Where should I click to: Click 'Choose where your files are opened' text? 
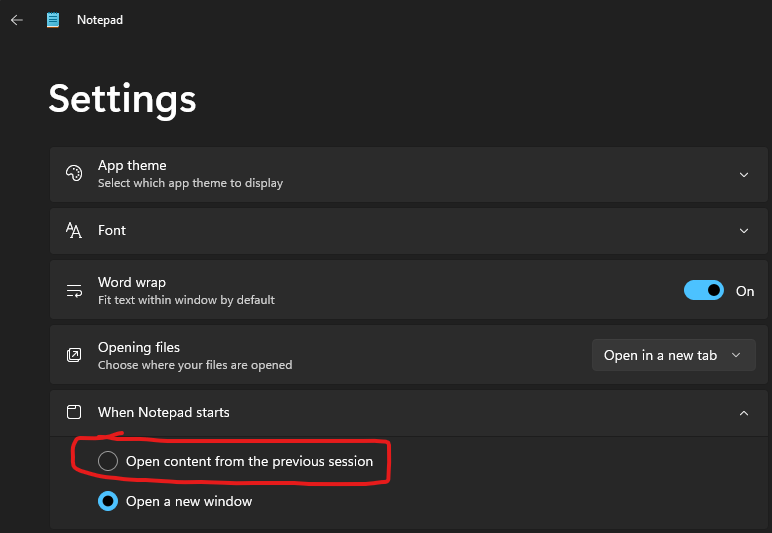click(195, 365)
